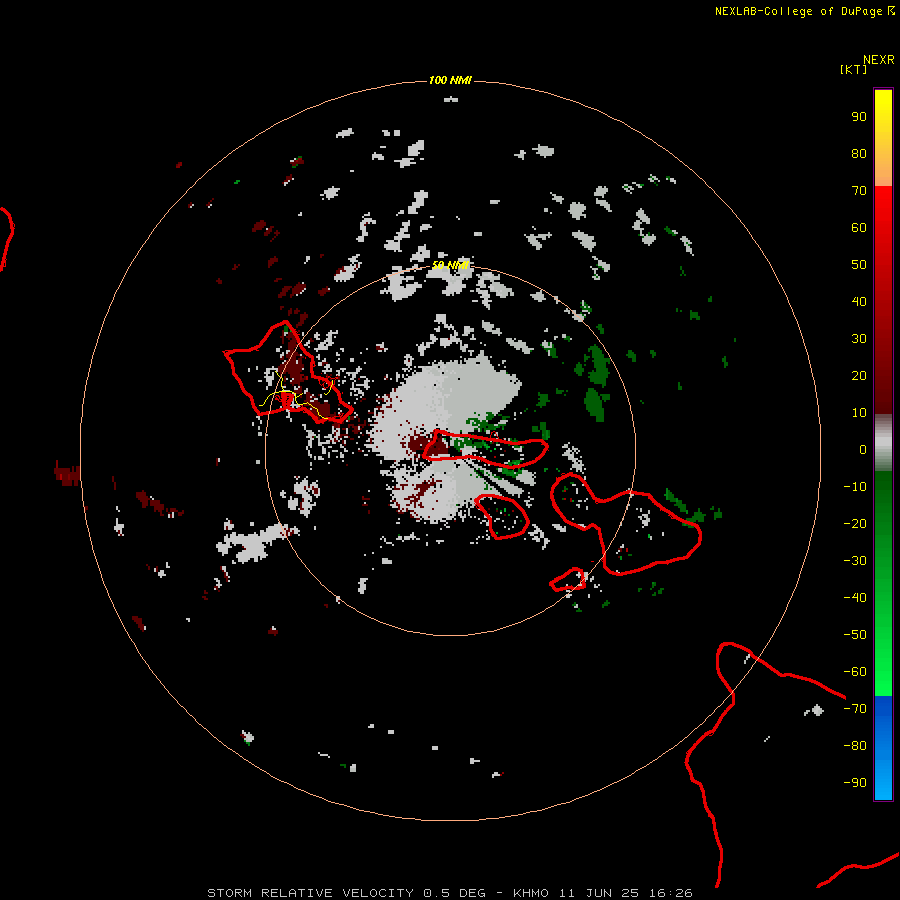Screen dimensions: 900x900
Task: Click the KT units label above color scale
Action: pos(854,69)
